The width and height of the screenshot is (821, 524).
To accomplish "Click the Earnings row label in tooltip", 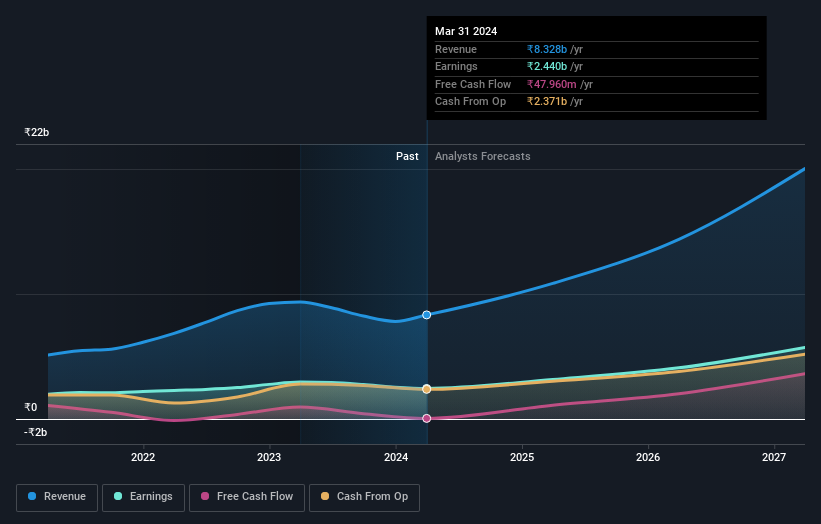I will coord(456,66).
